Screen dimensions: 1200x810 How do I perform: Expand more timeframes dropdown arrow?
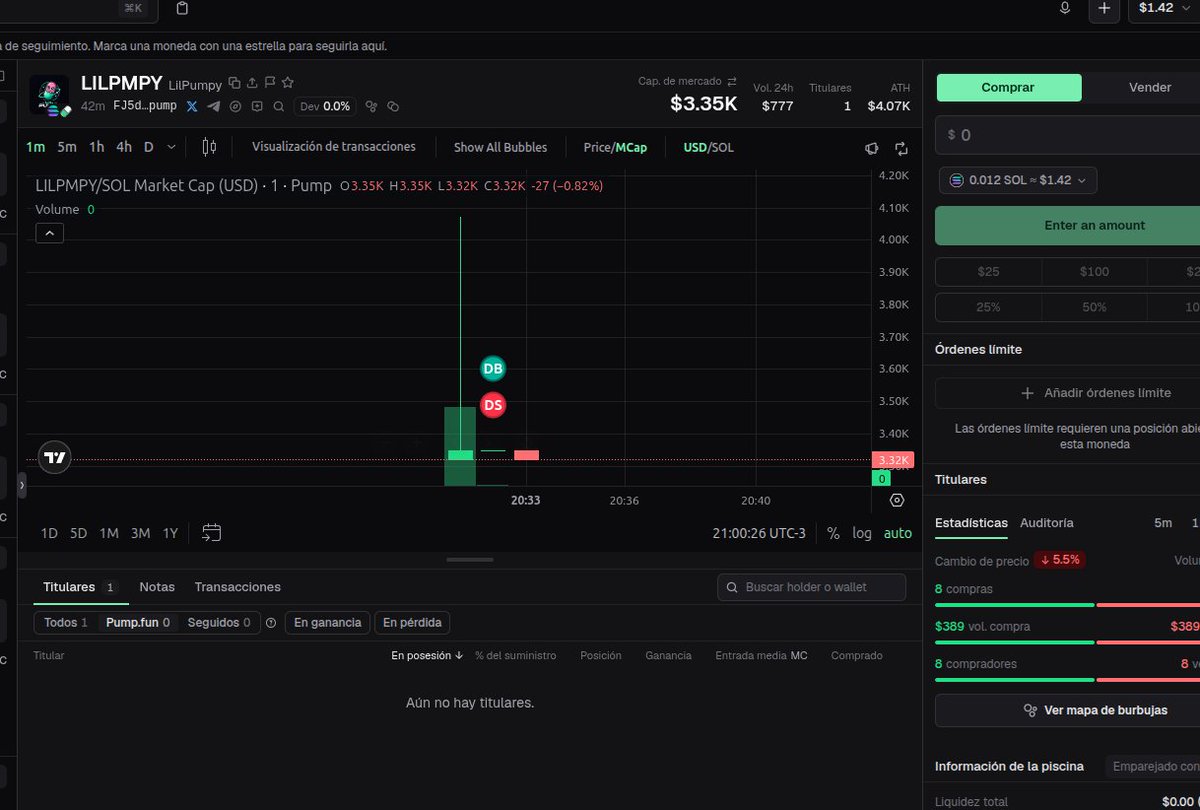[171, 147]
